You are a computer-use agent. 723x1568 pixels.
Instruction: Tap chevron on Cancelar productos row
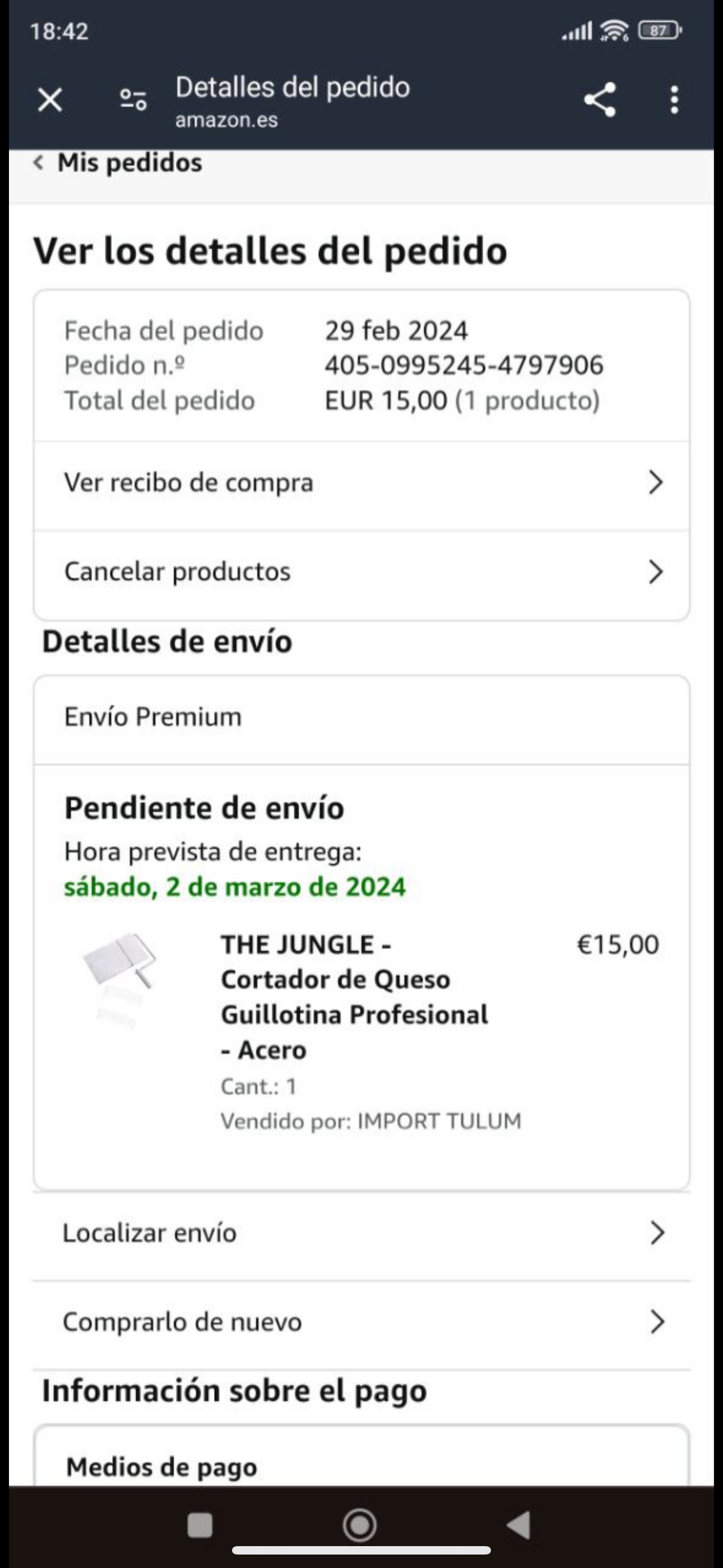[655, 571]
